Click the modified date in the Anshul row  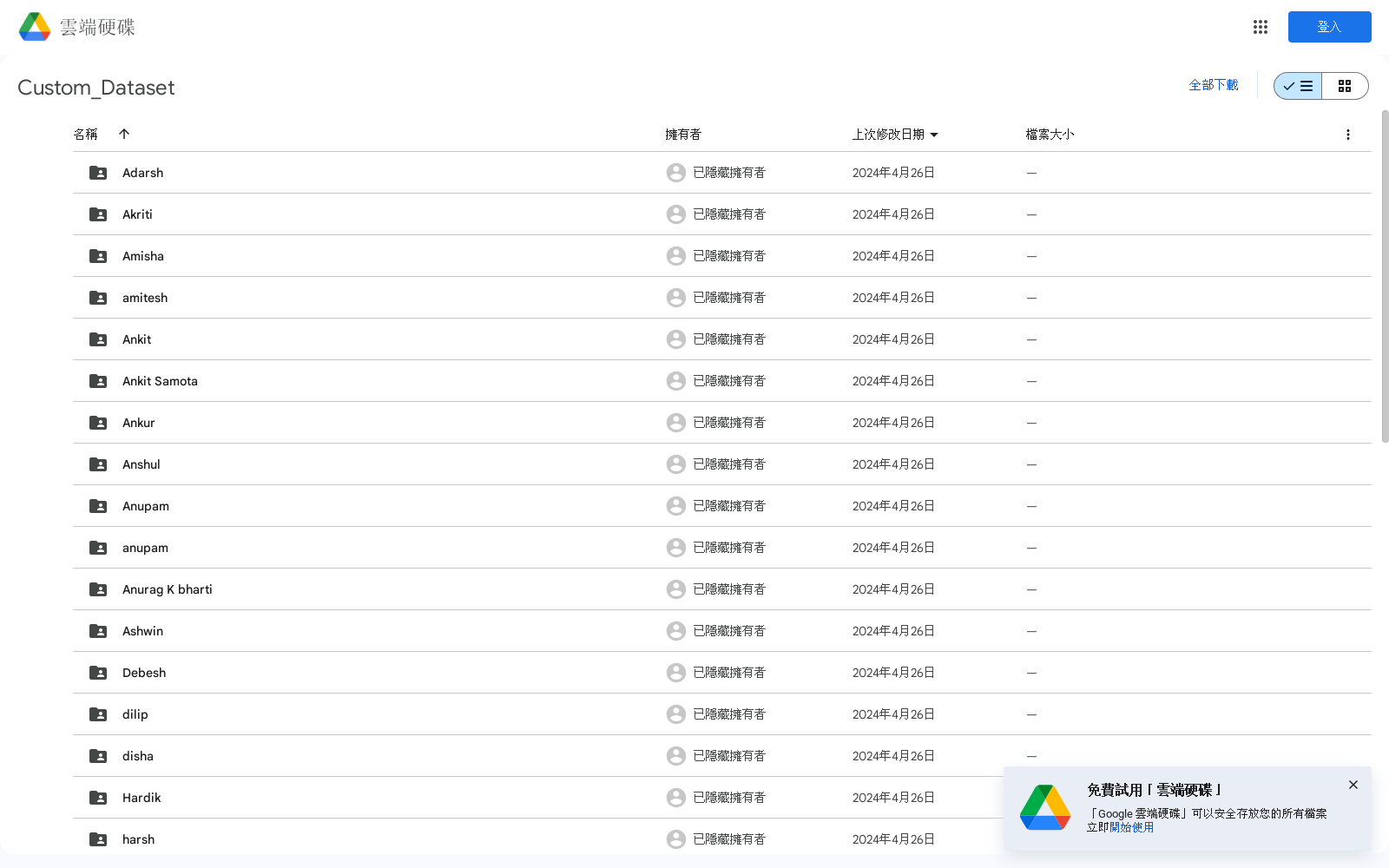893,464
